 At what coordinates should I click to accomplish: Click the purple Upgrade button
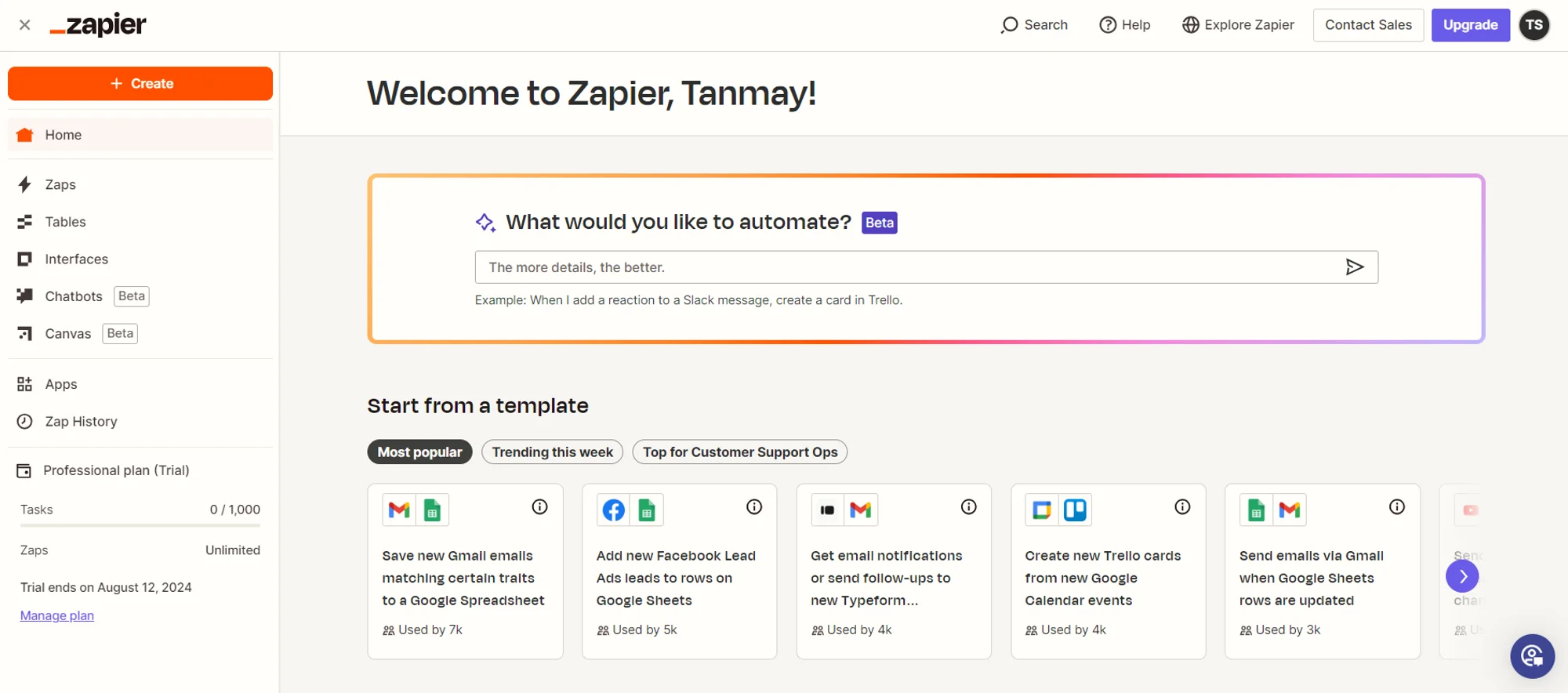(x=1470, y=25)
